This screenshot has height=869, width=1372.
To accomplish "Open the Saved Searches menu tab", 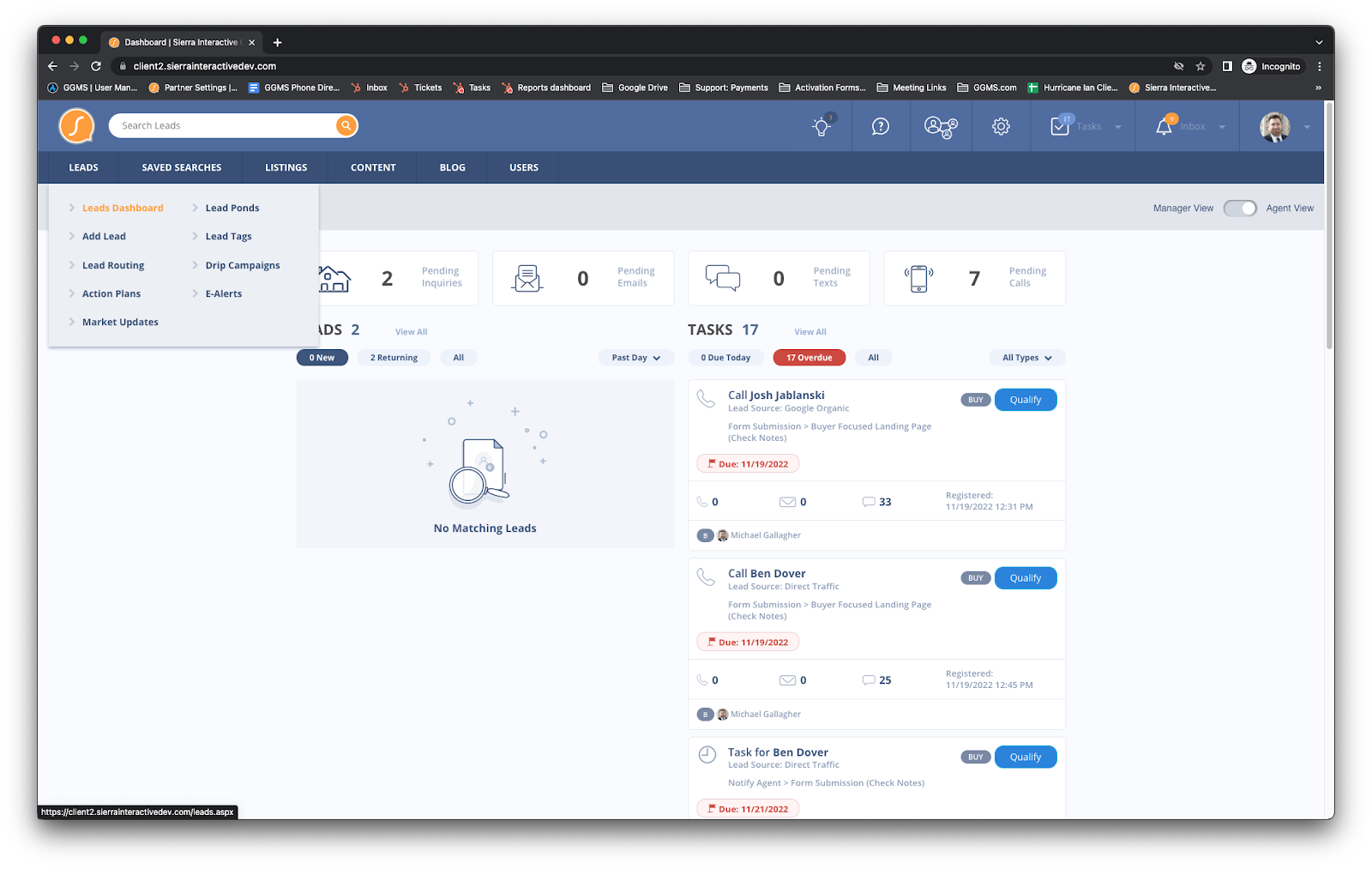I will coord(182,168).
